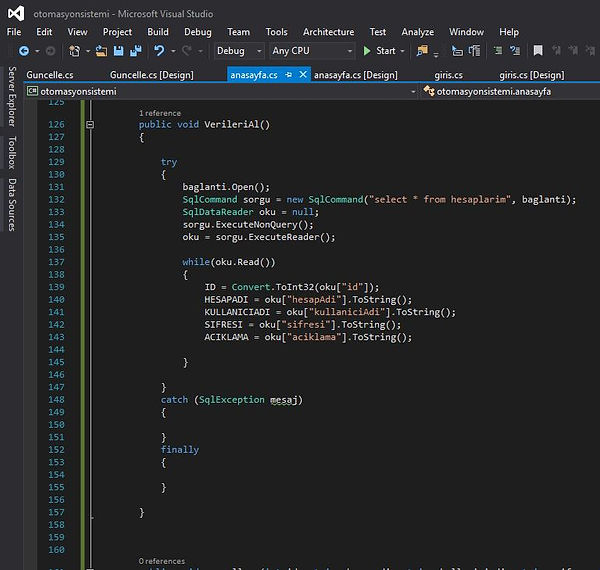Comment out the selected lines
This screenshot has height=570, width=600.
click(498, 51)
